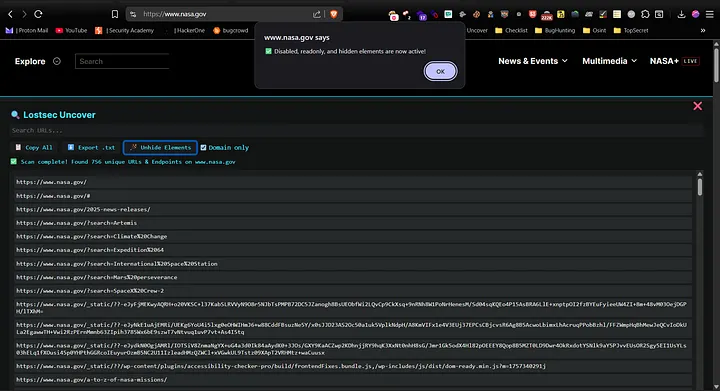
Task: Open the BugHunting bookmarks folder
Action: point(555,30)
